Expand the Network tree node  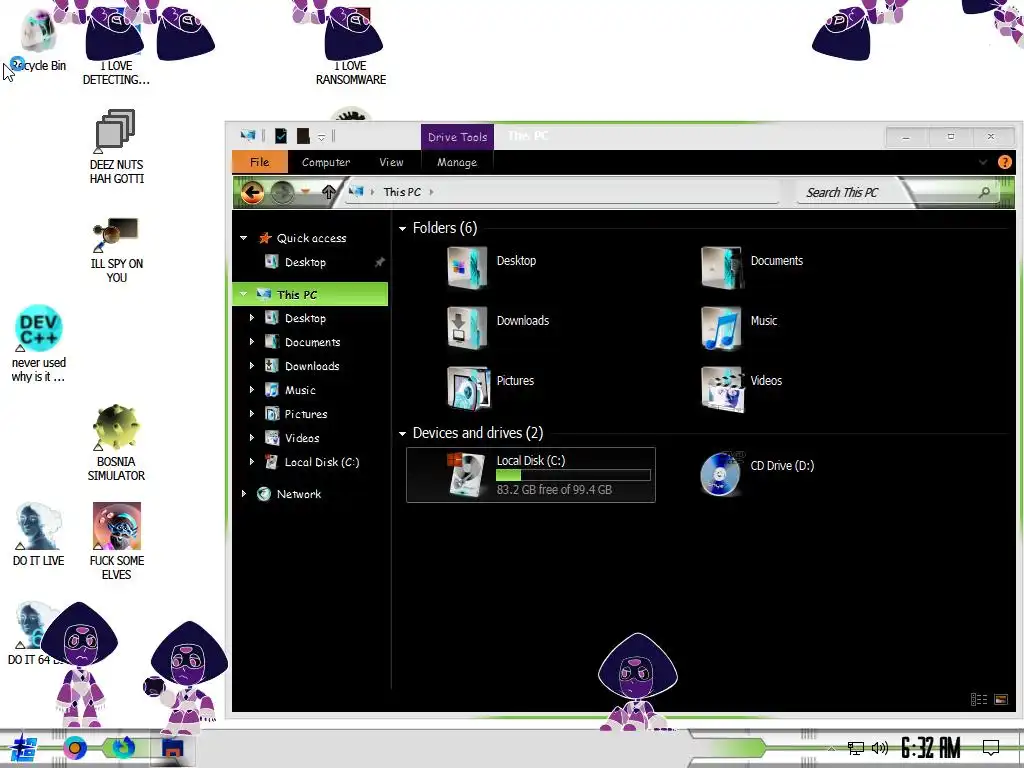tap(244, 494)
